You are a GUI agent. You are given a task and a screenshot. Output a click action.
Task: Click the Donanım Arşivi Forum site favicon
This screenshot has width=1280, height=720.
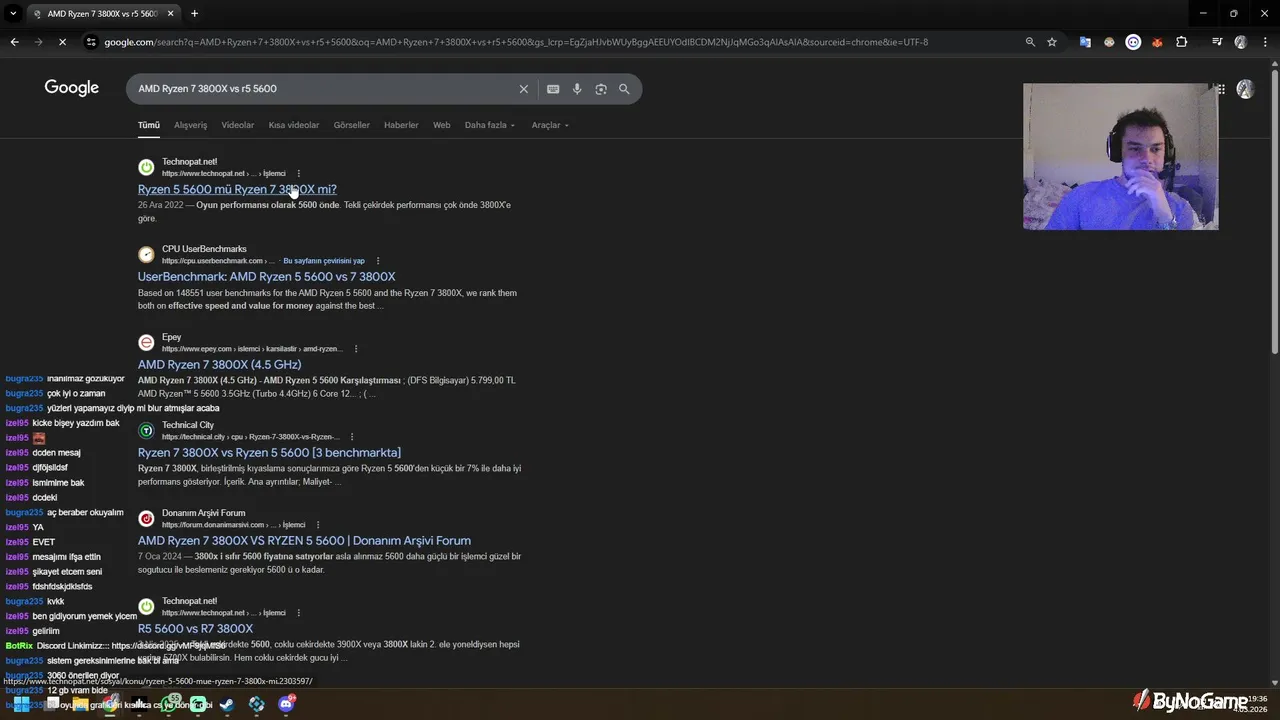(x=146, y=519)
